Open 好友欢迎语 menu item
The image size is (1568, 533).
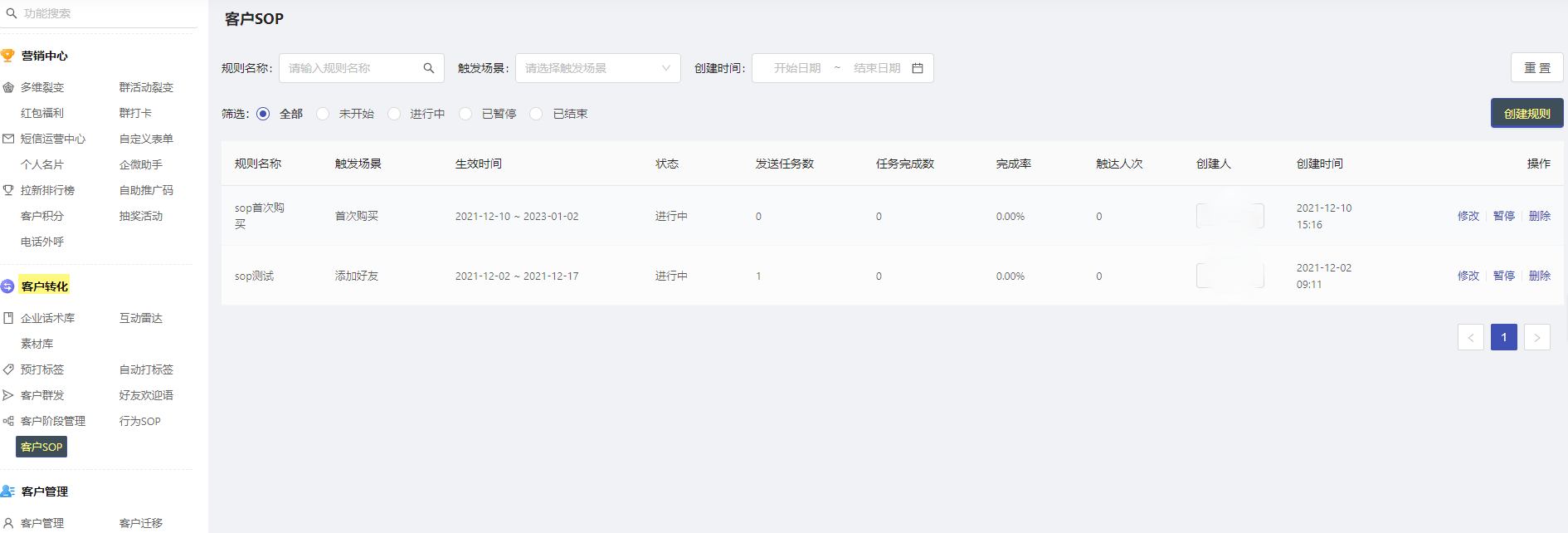[146, 395]
